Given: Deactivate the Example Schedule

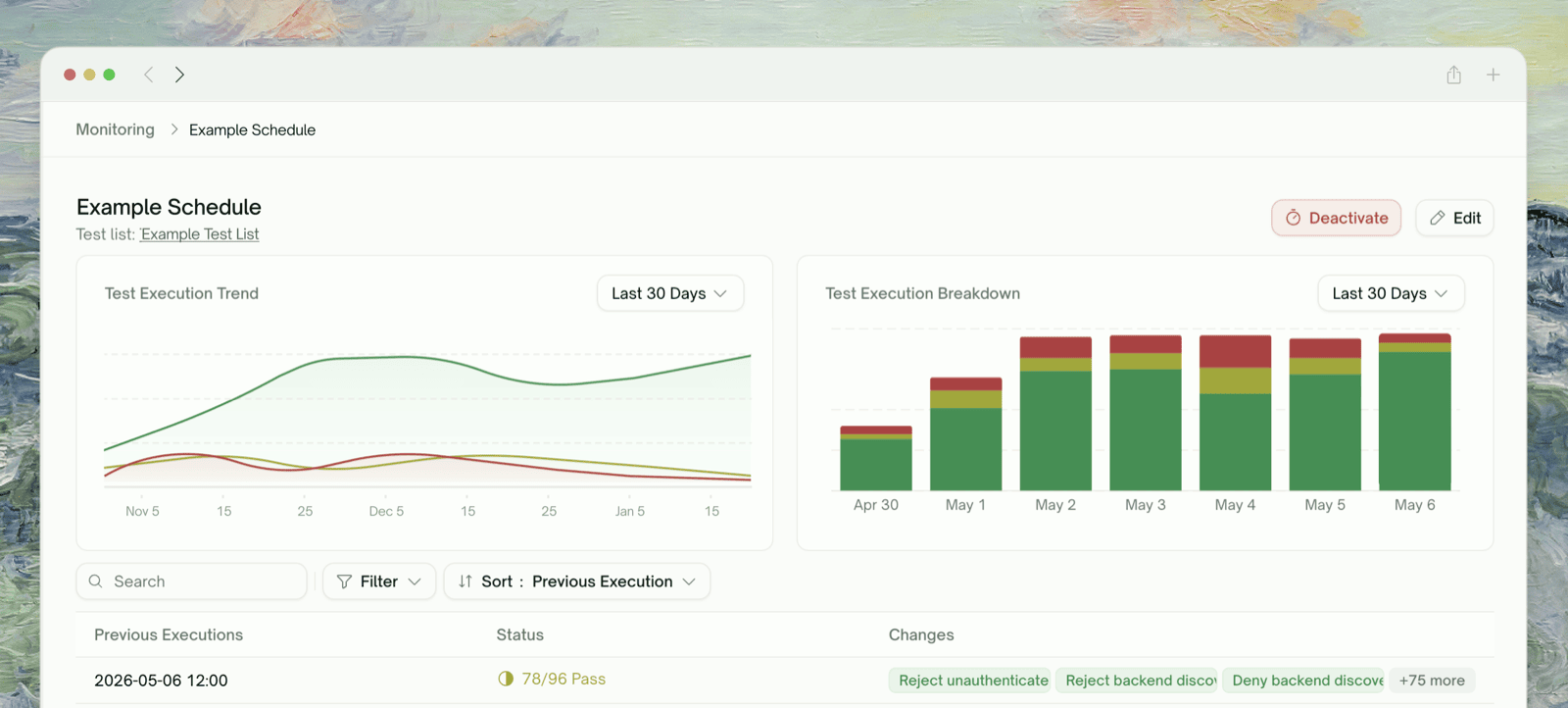Looking at the screenshot, I should (x=1337, y=218).
